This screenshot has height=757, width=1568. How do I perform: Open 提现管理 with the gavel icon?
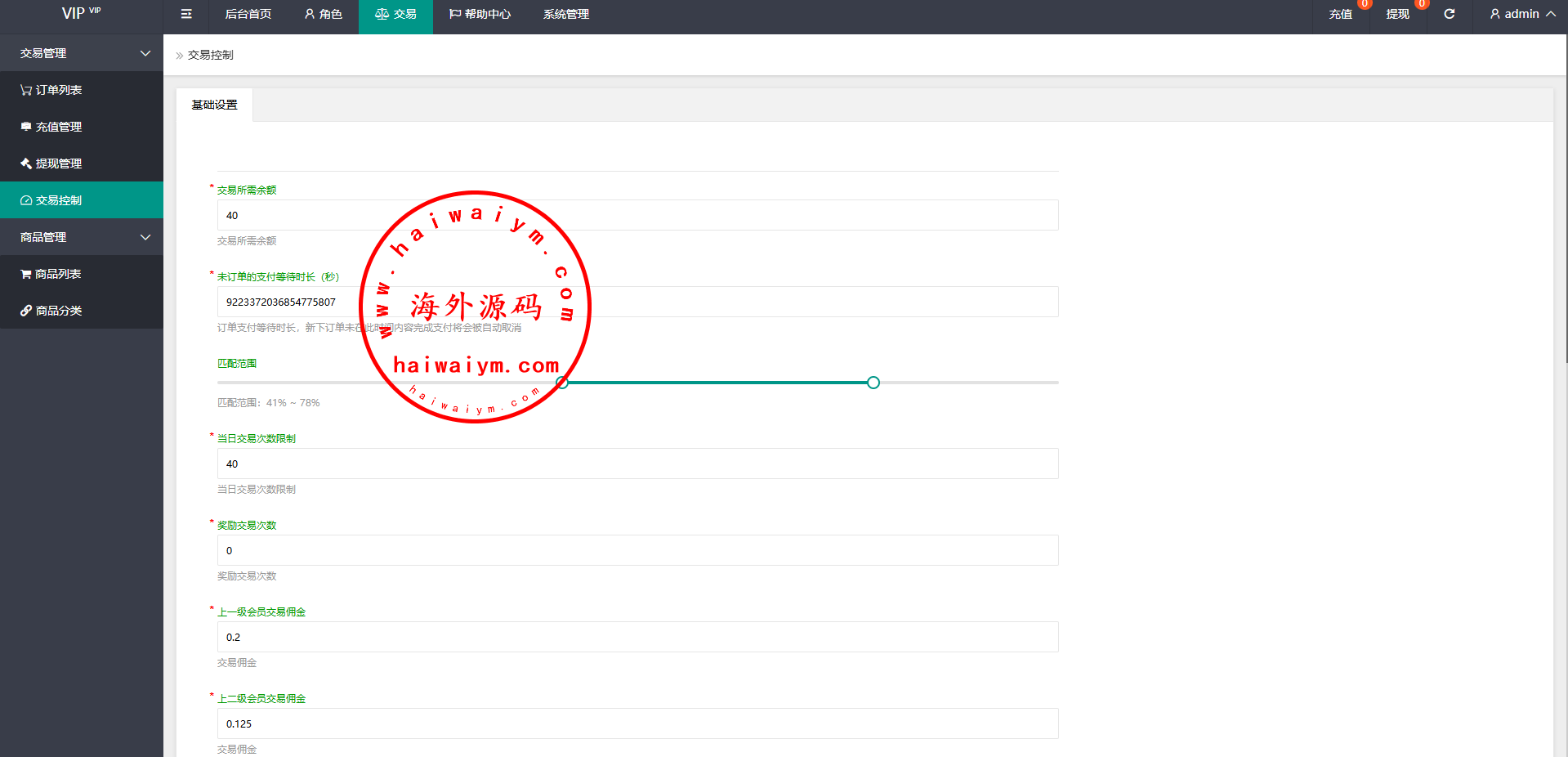coord(51,163)
